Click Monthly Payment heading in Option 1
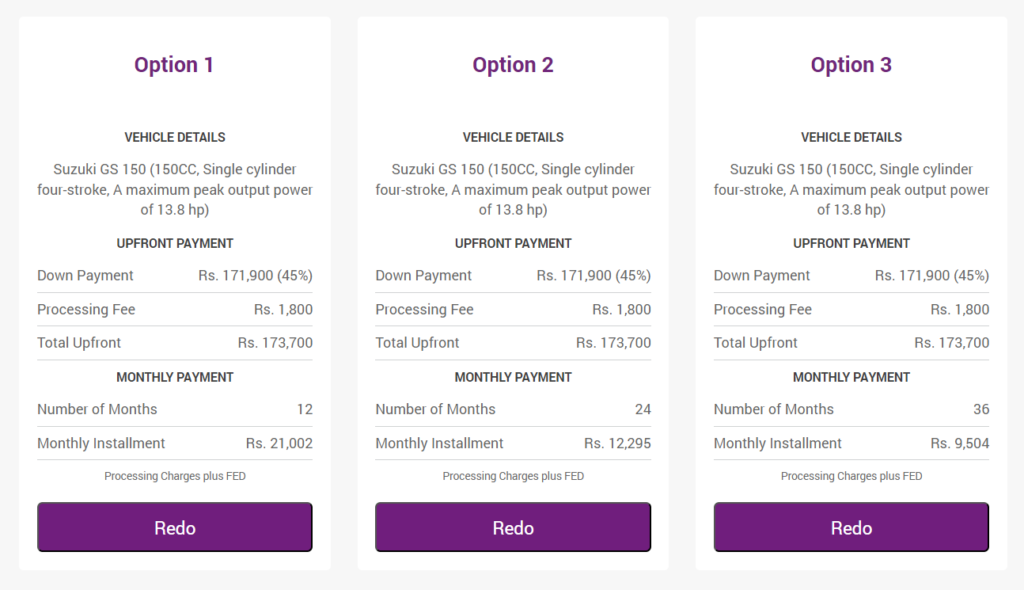Viewport: 1024px width, 590px height. (x=174, y=377)
